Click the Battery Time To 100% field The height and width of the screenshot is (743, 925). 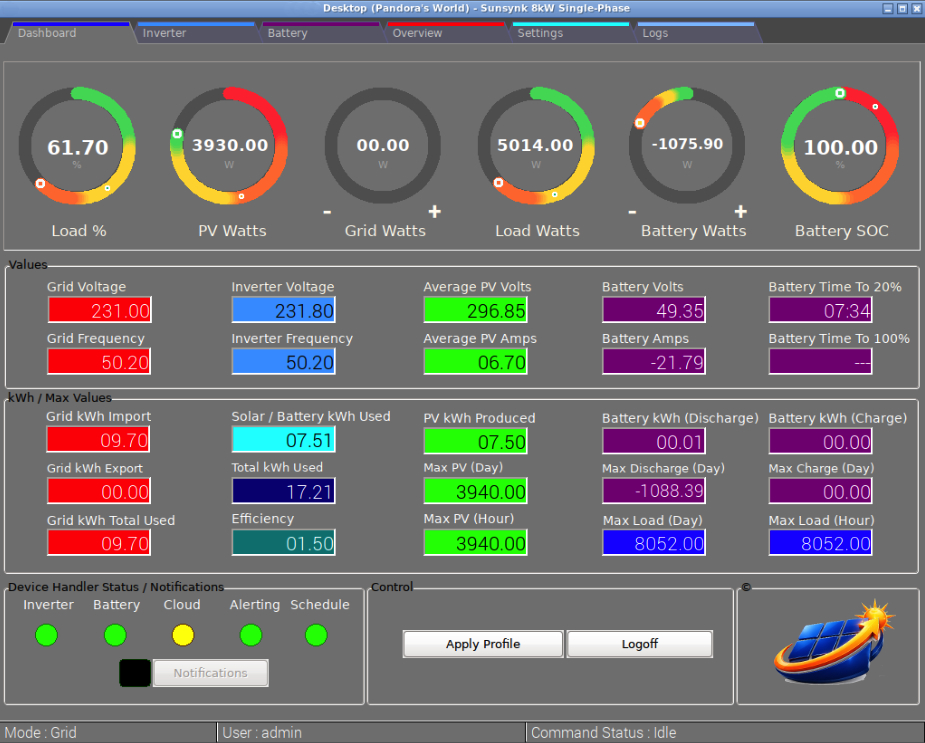click(821, 362)
